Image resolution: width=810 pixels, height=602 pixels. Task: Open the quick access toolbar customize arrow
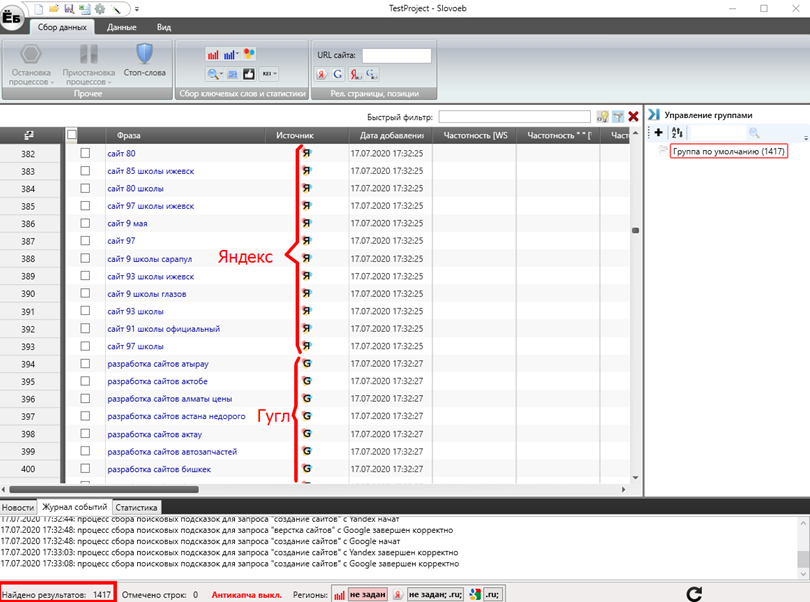coord(137,9)
